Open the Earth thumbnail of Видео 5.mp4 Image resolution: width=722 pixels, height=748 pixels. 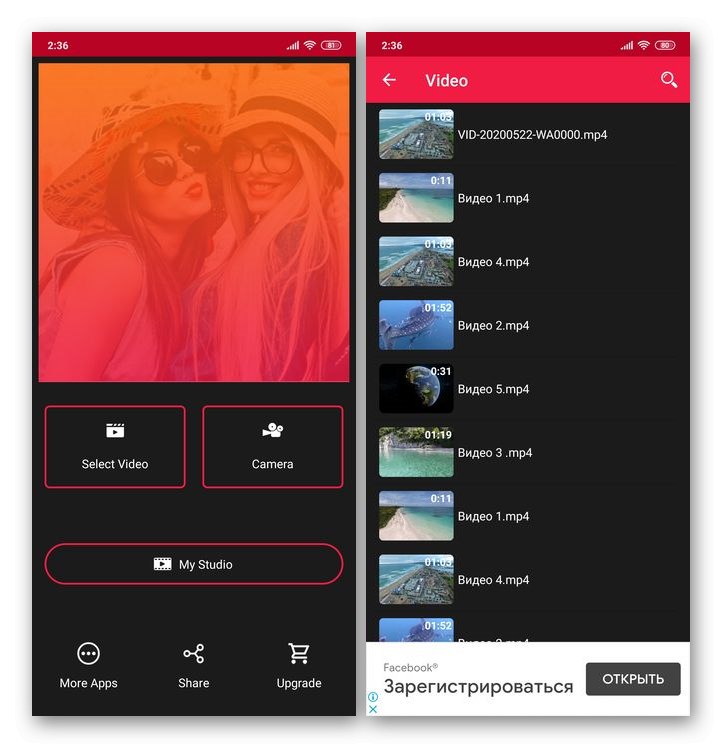[416, 388]
